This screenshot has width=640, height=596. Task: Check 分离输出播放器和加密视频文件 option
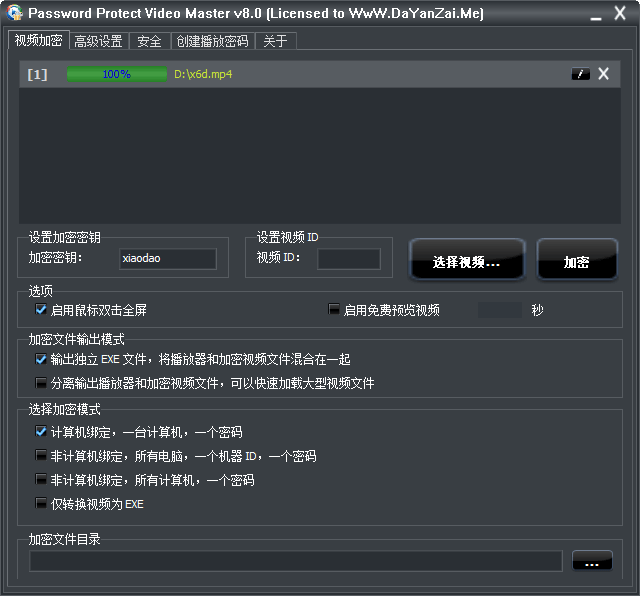[41, 383]
